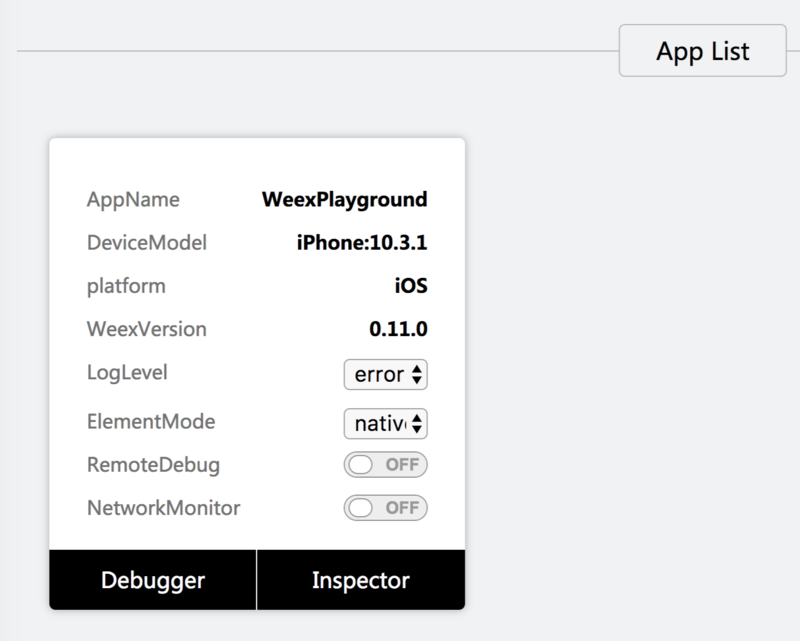Open the Inspector button
Image resolution: width=800 pixels, height=641 pixels.
(x=361, y=580)
